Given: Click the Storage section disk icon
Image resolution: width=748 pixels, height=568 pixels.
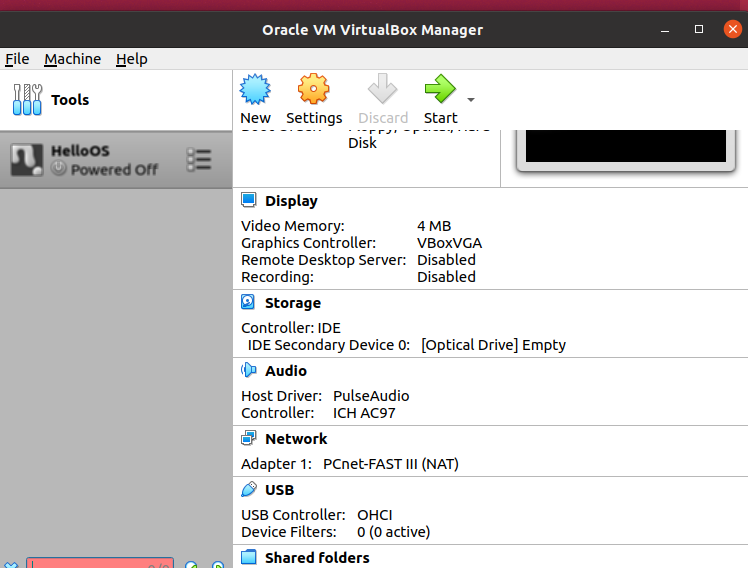Looking at the screenshot, I should click(x=249, y=303).
